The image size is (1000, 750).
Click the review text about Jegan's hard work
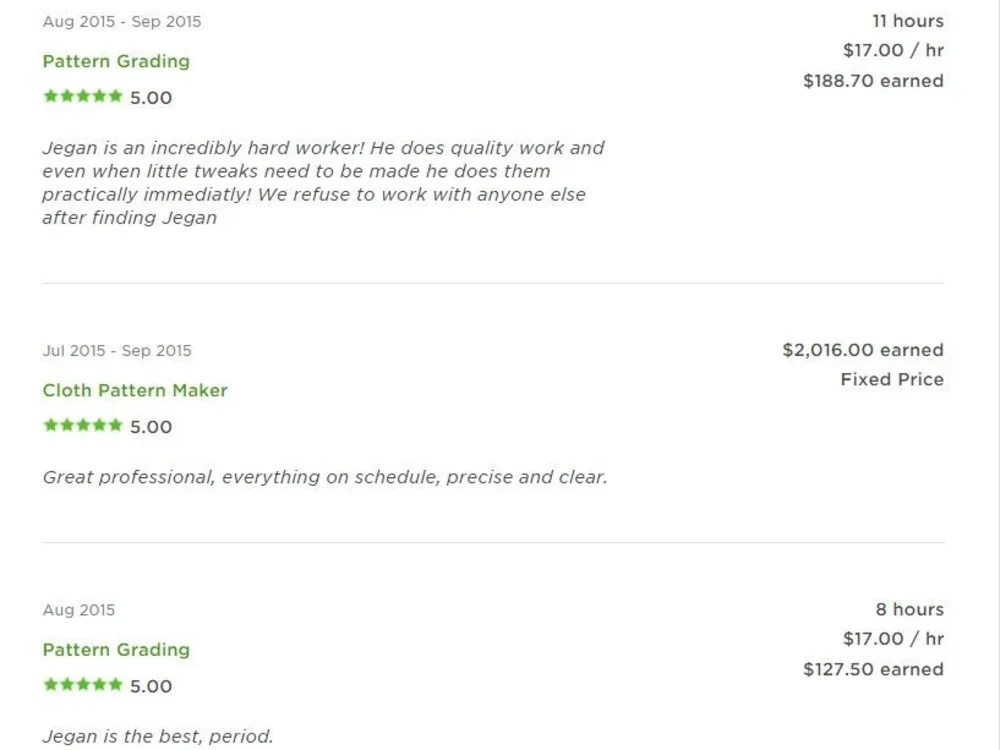[x=323, y=183]
